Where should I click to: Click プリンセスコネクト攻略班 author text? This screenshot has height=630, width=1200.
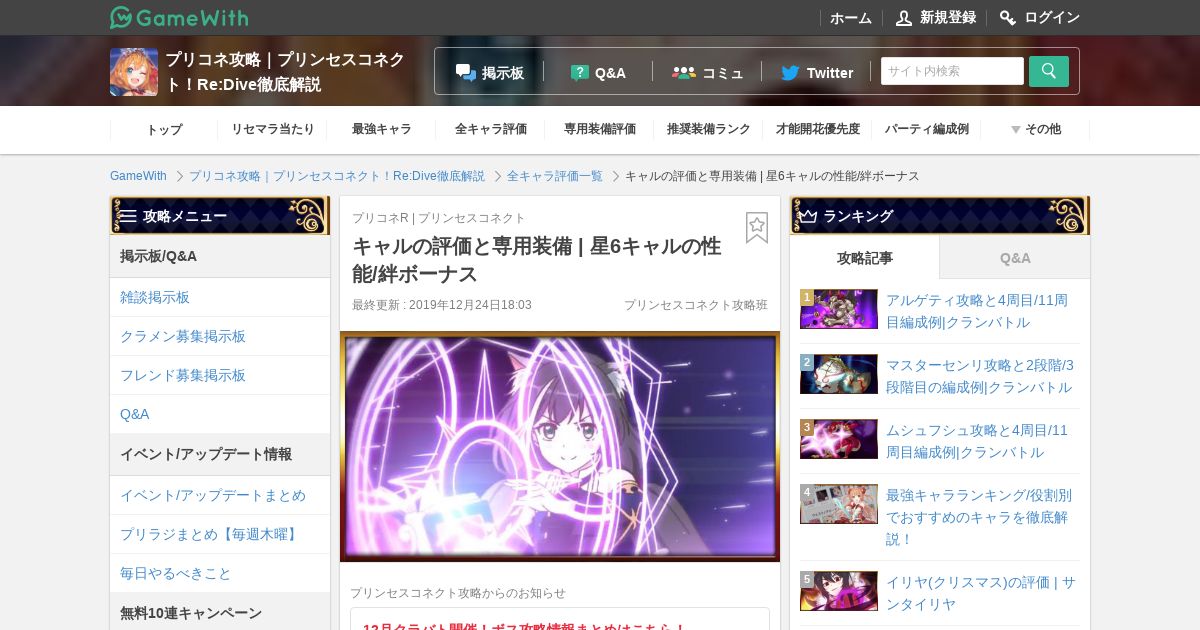pyautogui.click(x=696, y=305)
